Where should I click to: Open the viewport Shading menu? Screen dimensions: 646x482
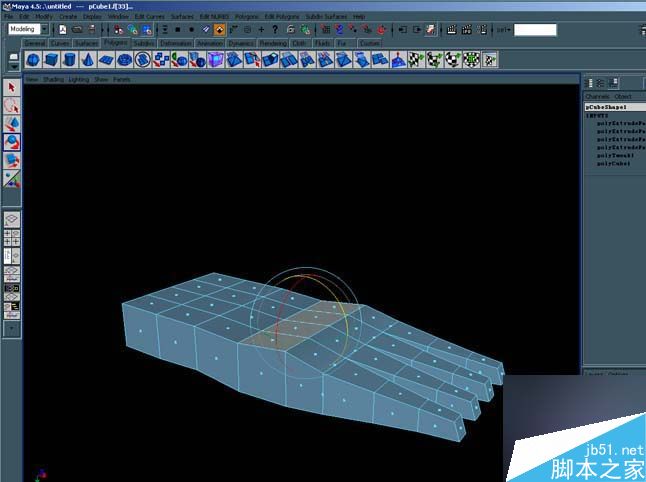(53, 80)
